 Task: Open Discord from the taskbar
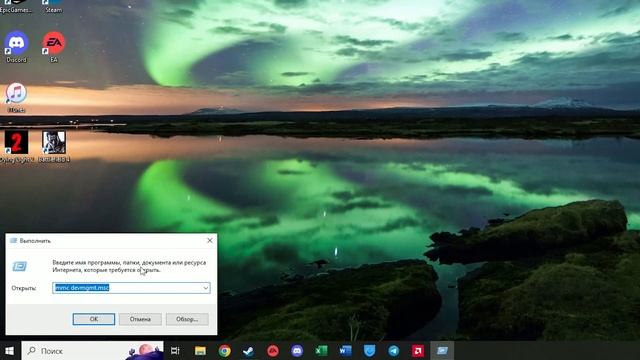pos(297,351)
